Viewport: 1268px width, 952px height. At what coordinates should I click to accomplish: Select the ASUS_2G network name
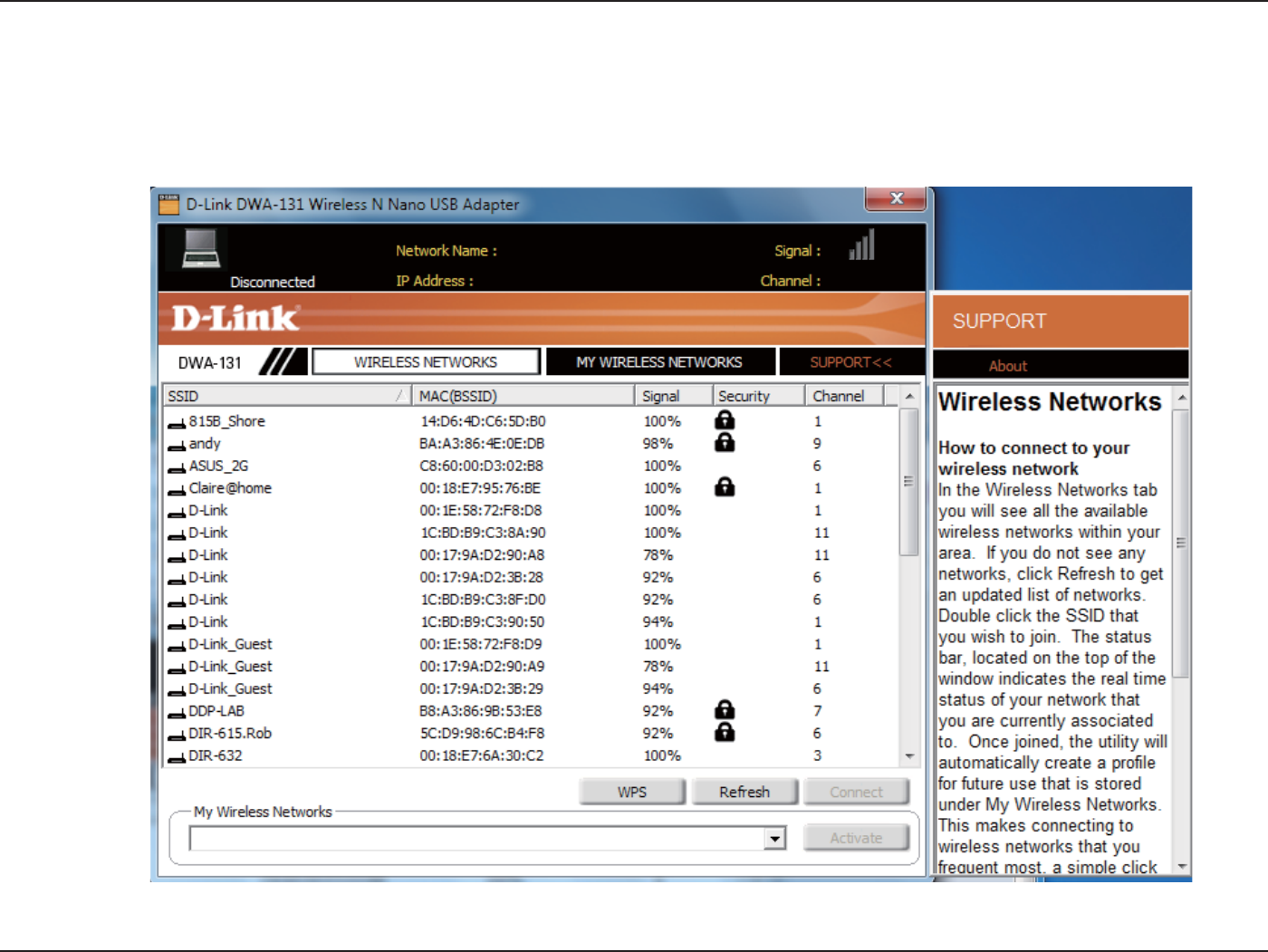coord(218,466)
